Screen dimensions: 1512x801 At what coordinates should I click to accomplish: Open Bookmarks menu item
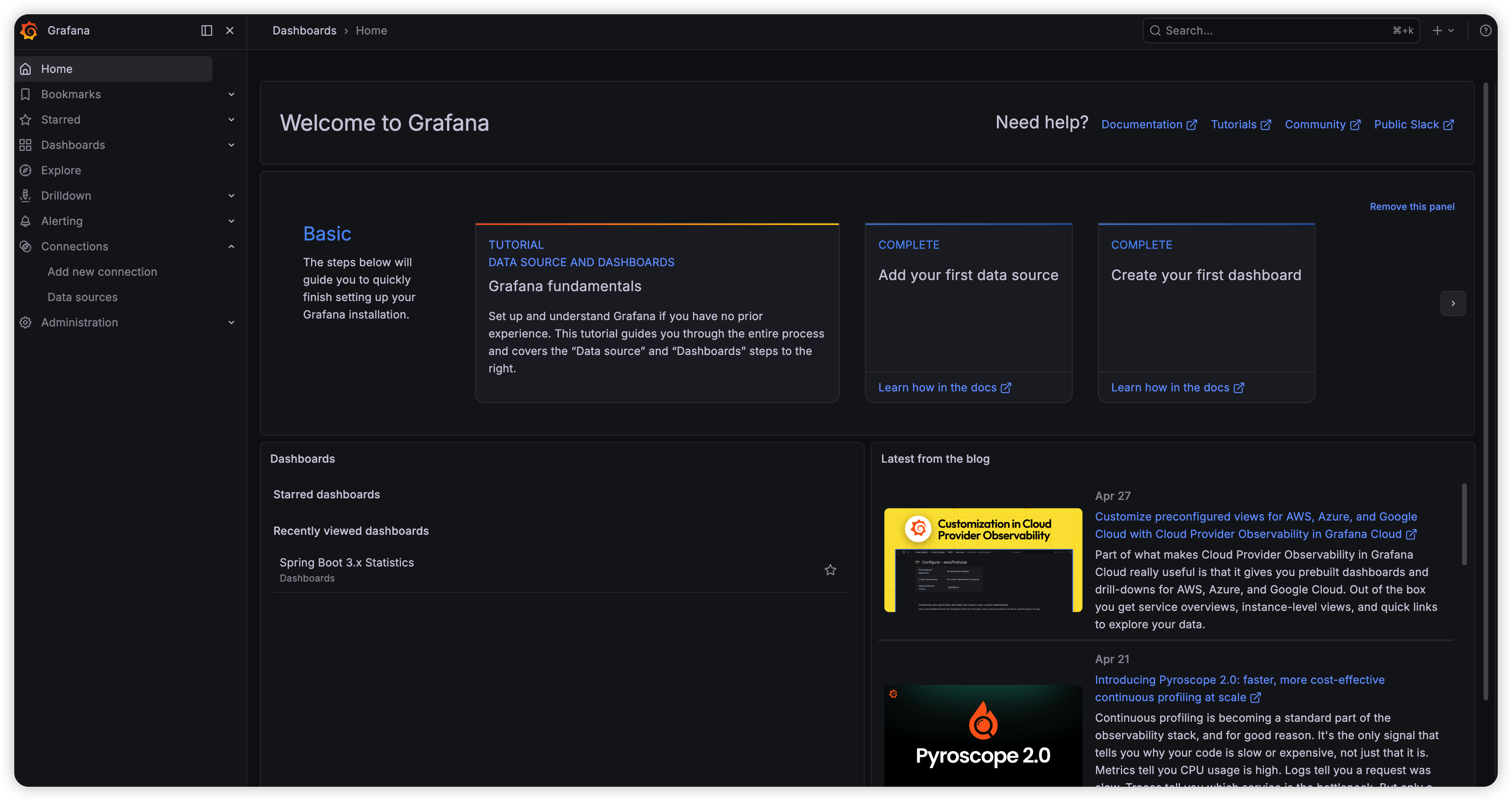[x=71, y=94]
